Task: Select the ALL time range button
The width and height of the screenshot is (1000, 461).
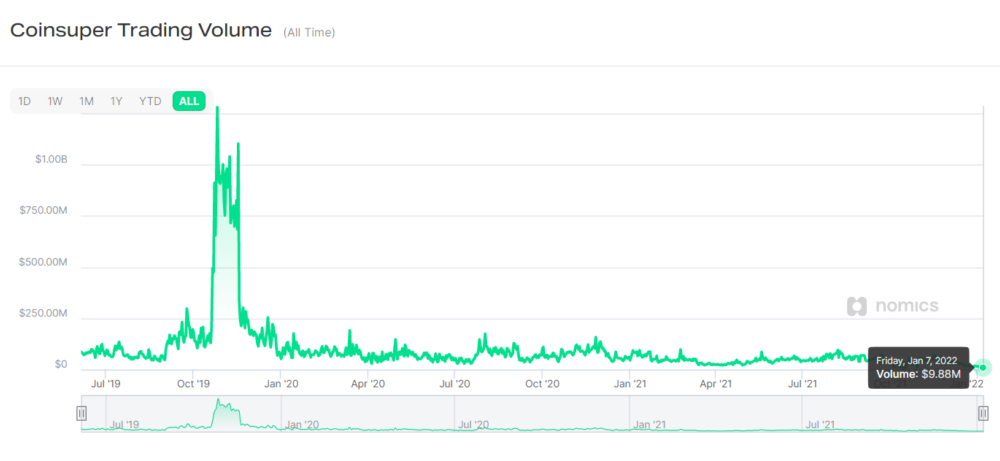Action: click(x=189, y=101)
